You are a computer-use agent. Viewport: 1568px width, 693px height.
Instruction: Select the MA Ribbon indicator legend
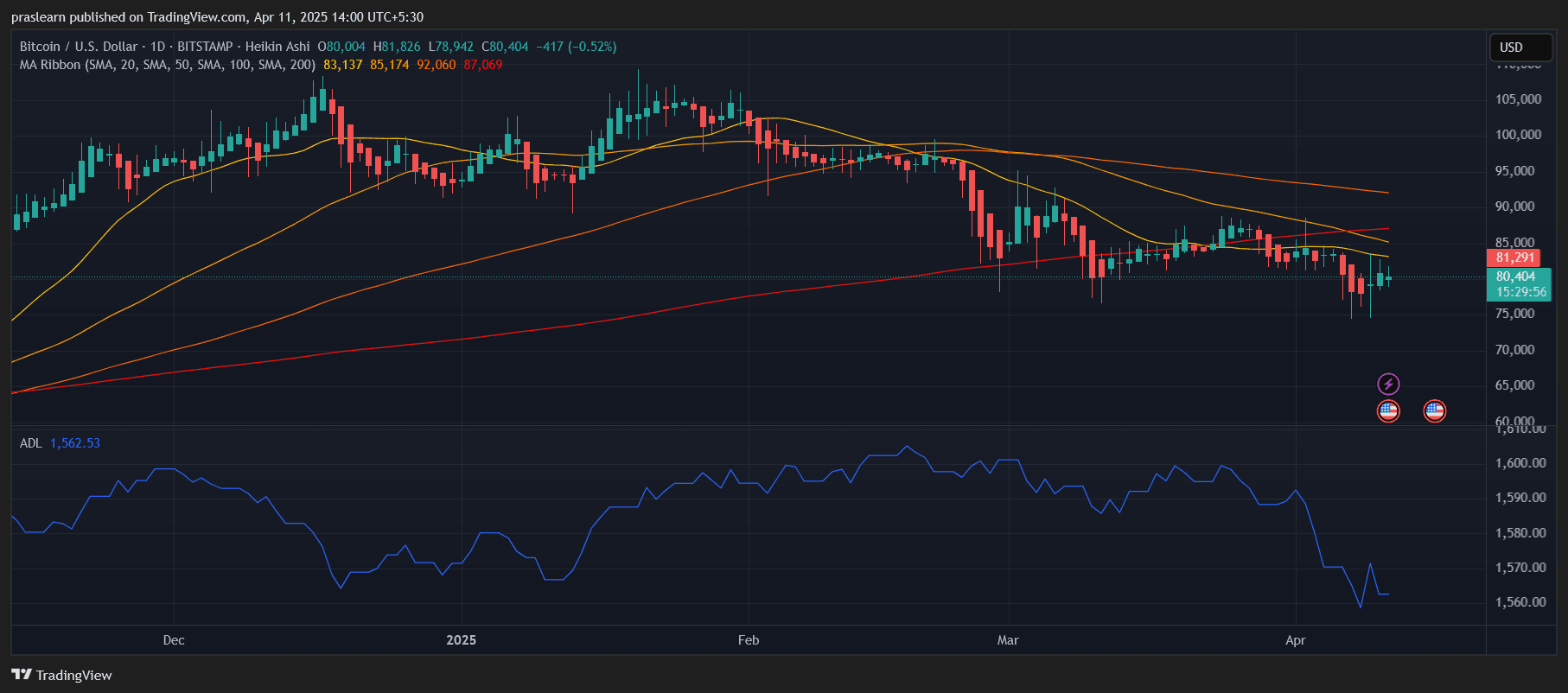[x=167, y=65]
